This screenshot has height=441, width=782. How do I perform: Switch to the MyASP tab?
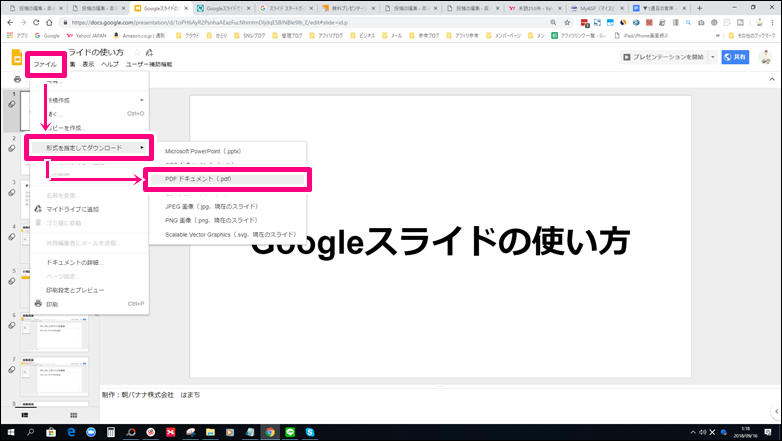[597, 8]
